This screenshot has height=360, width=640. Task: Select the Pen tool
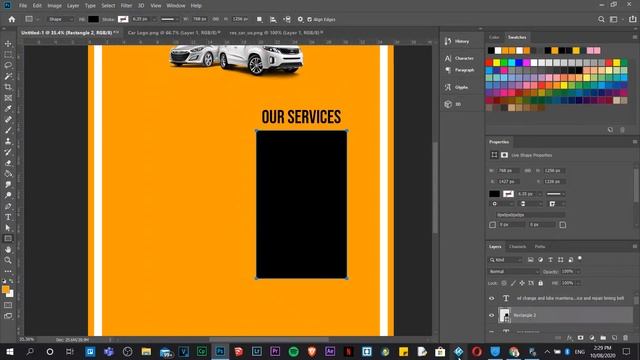click(8, 206)
